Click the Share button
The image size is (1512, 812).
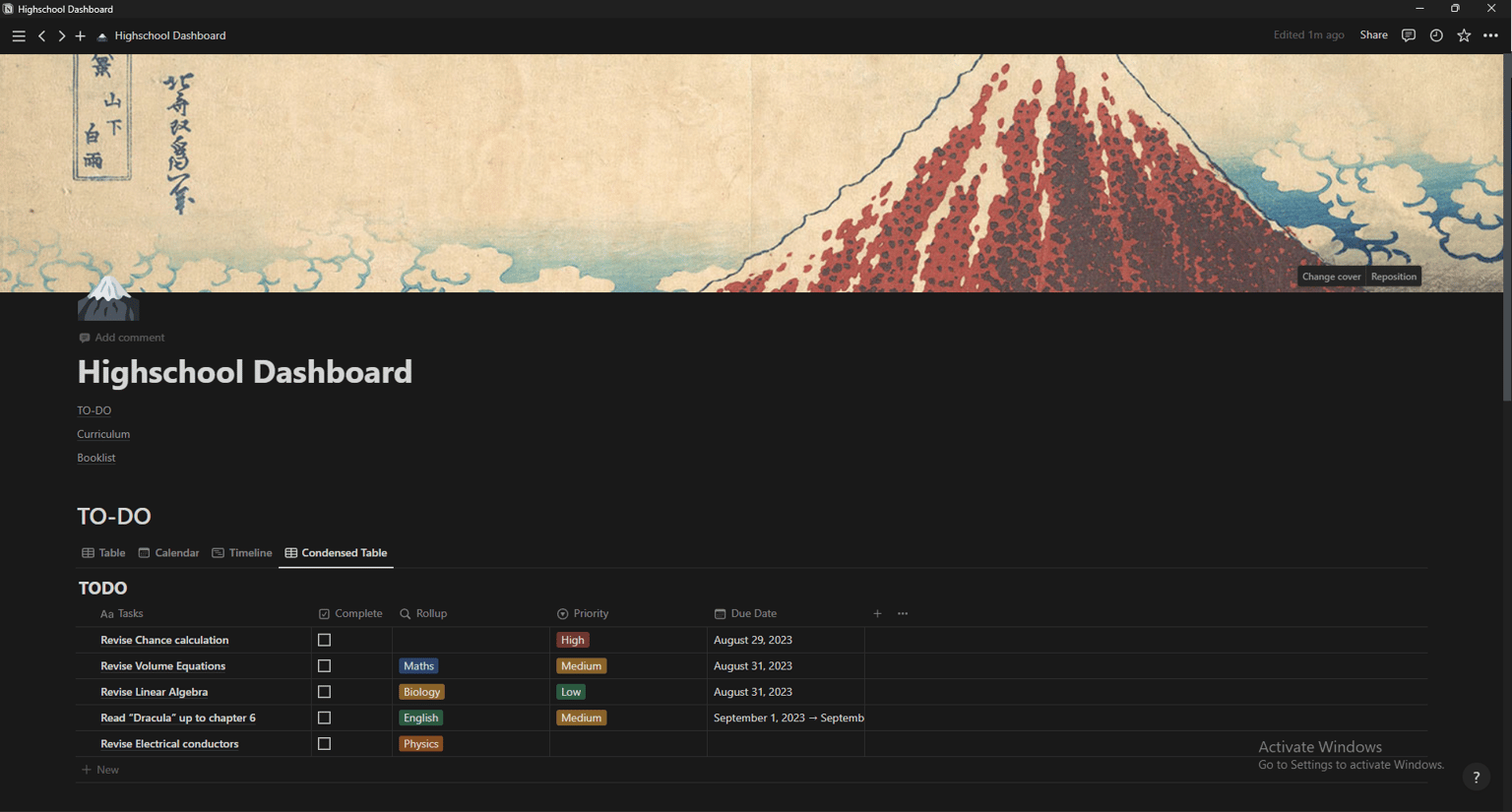coord(1373,35)
